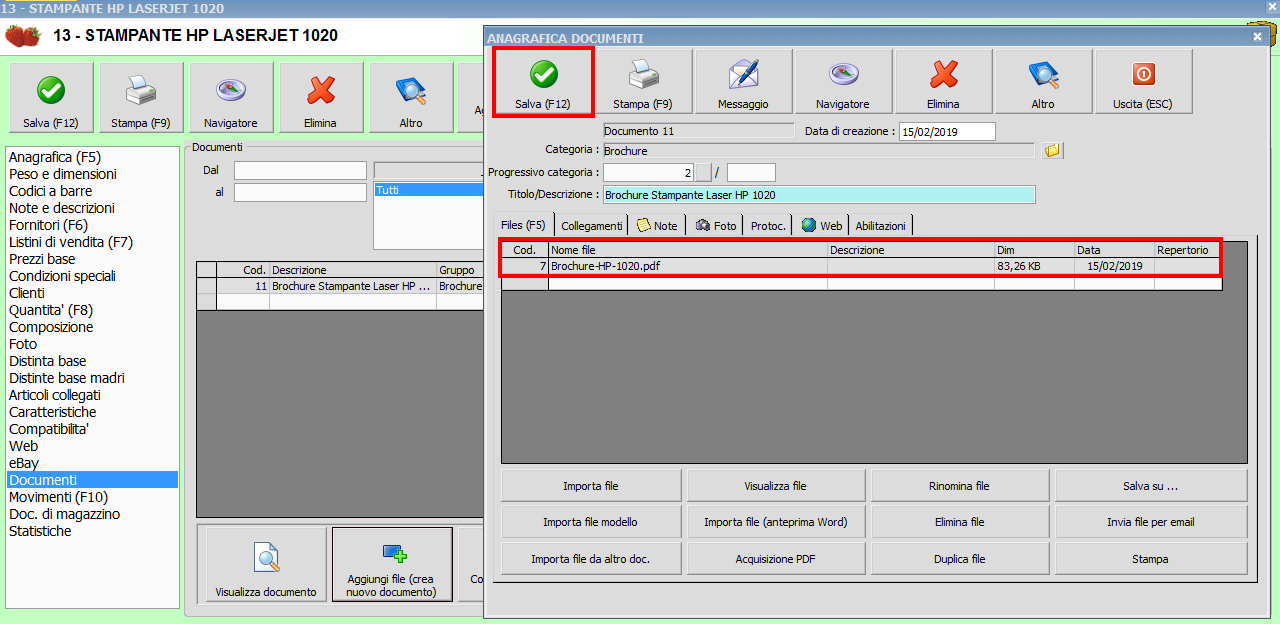1280x624 pixels.
Task: Click Invia file per email button
Action: coord(1150,522)
